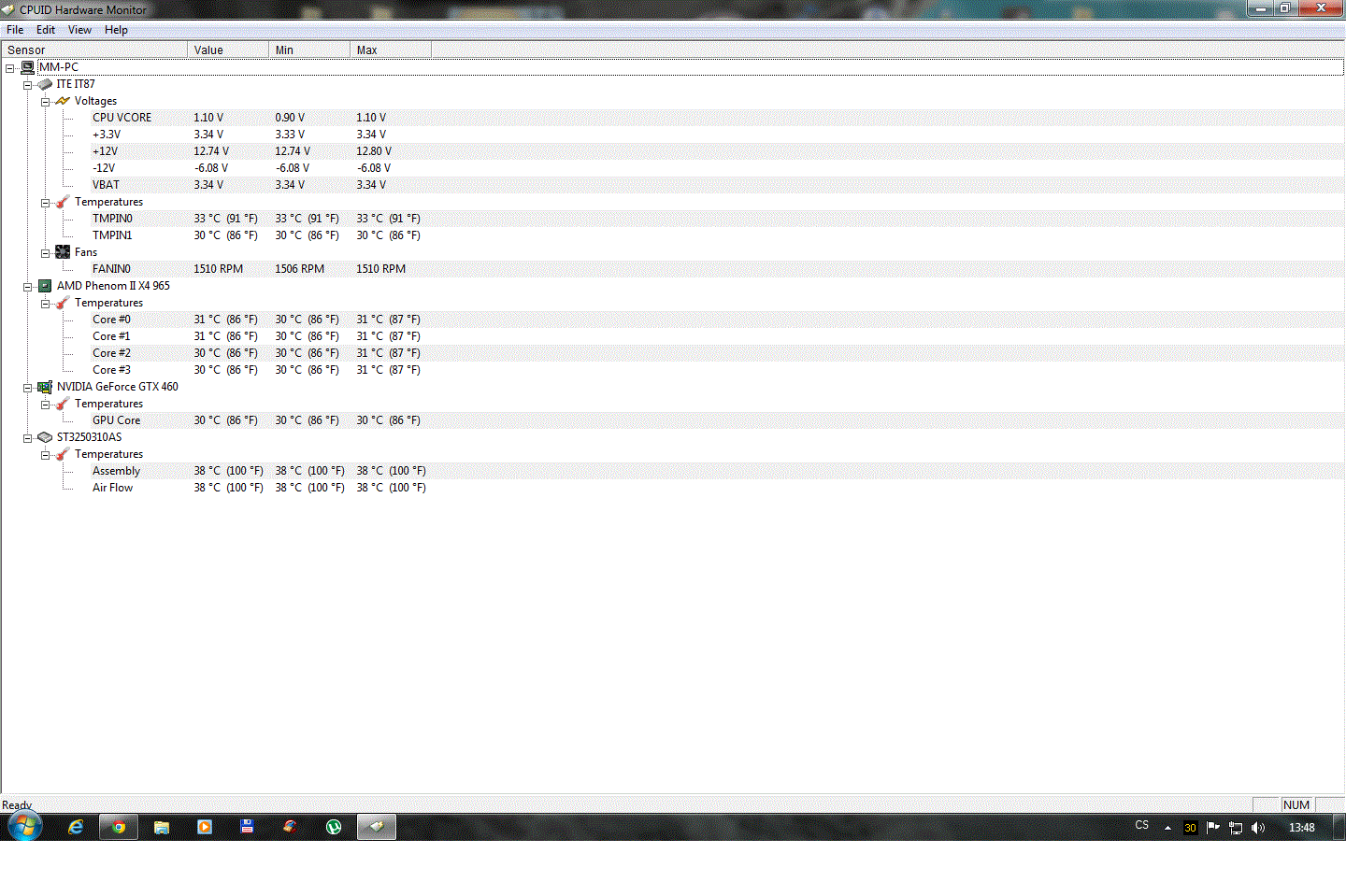Click the Fans group fan icon
The image size is (1346, 896).
[x=63, y=252]
